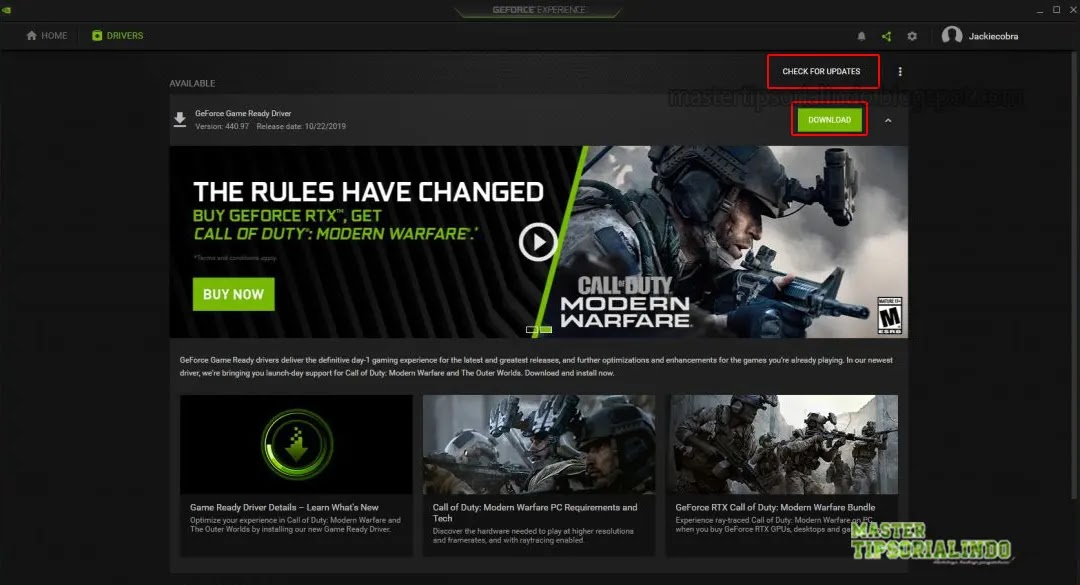Switch to the DRIVERS tab
The image size is (1080, 585).
[118, 36]
